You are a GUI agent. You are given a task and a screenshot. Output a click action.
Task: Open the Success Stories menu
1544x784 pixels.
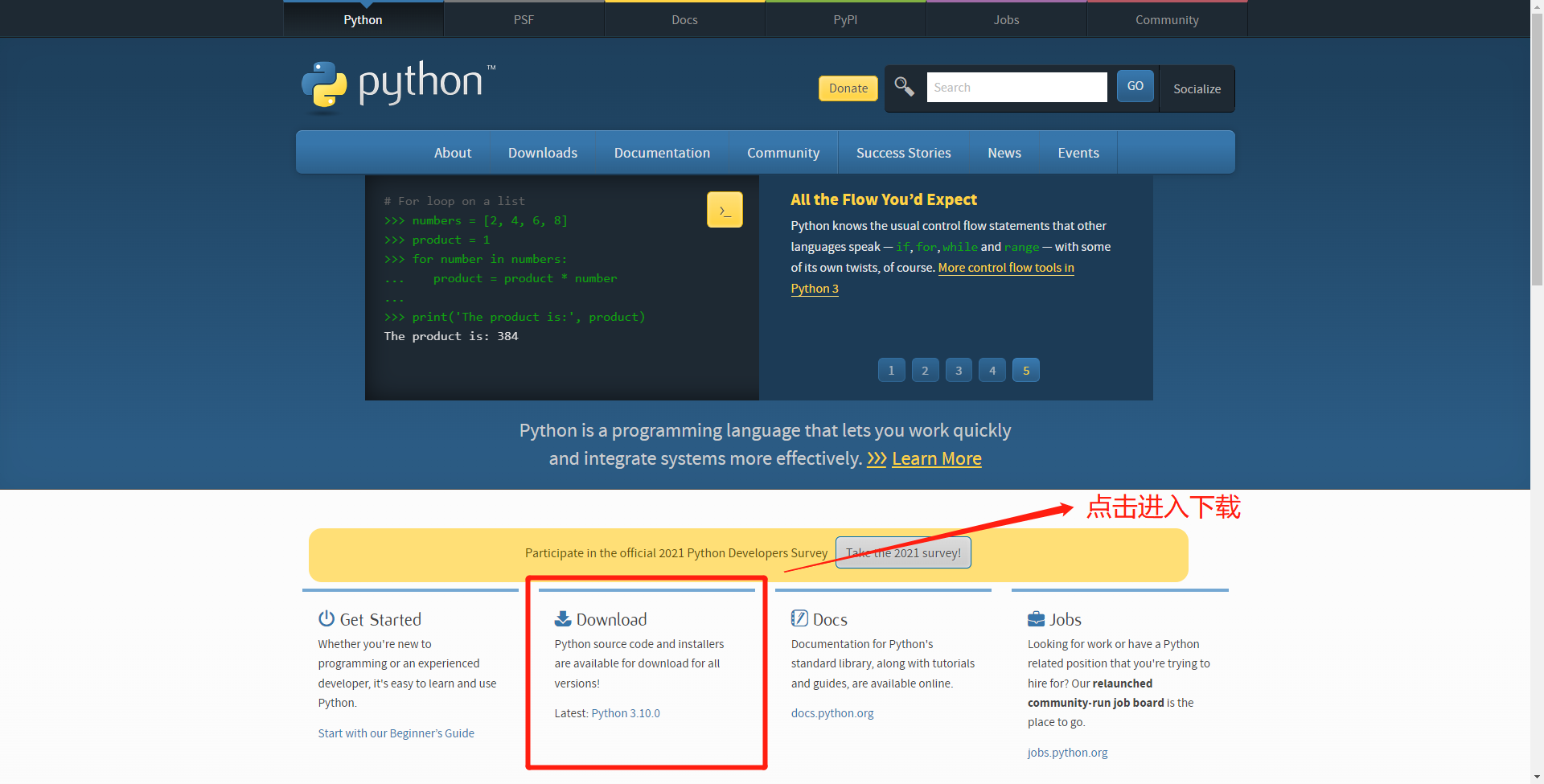(904, 153)
